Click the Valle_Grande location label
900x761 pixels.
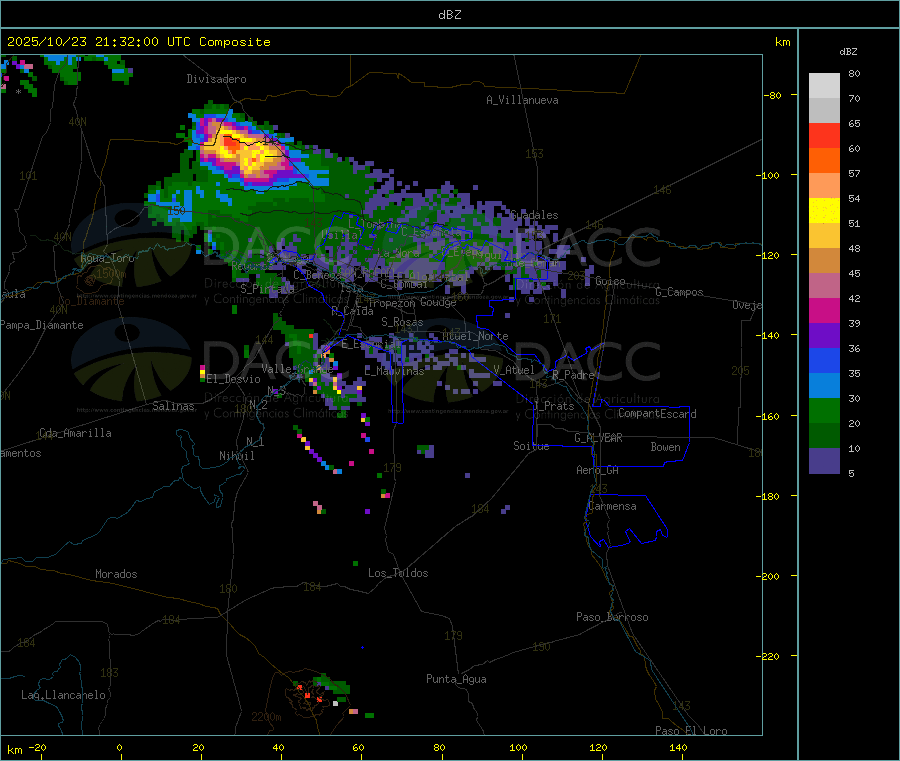pyautogui.click(x=297, y=369)
